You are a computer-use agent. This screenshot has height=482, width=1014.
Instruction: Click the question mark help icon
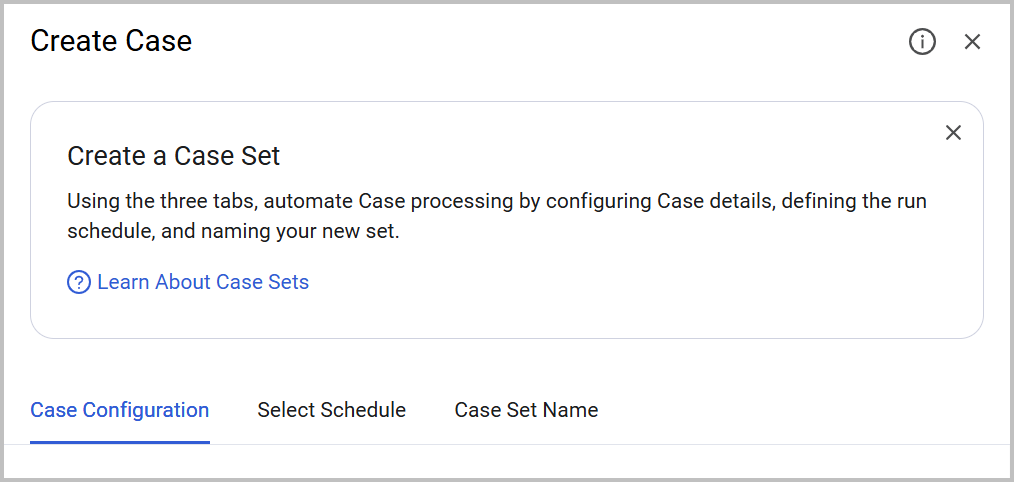[79, 282]
